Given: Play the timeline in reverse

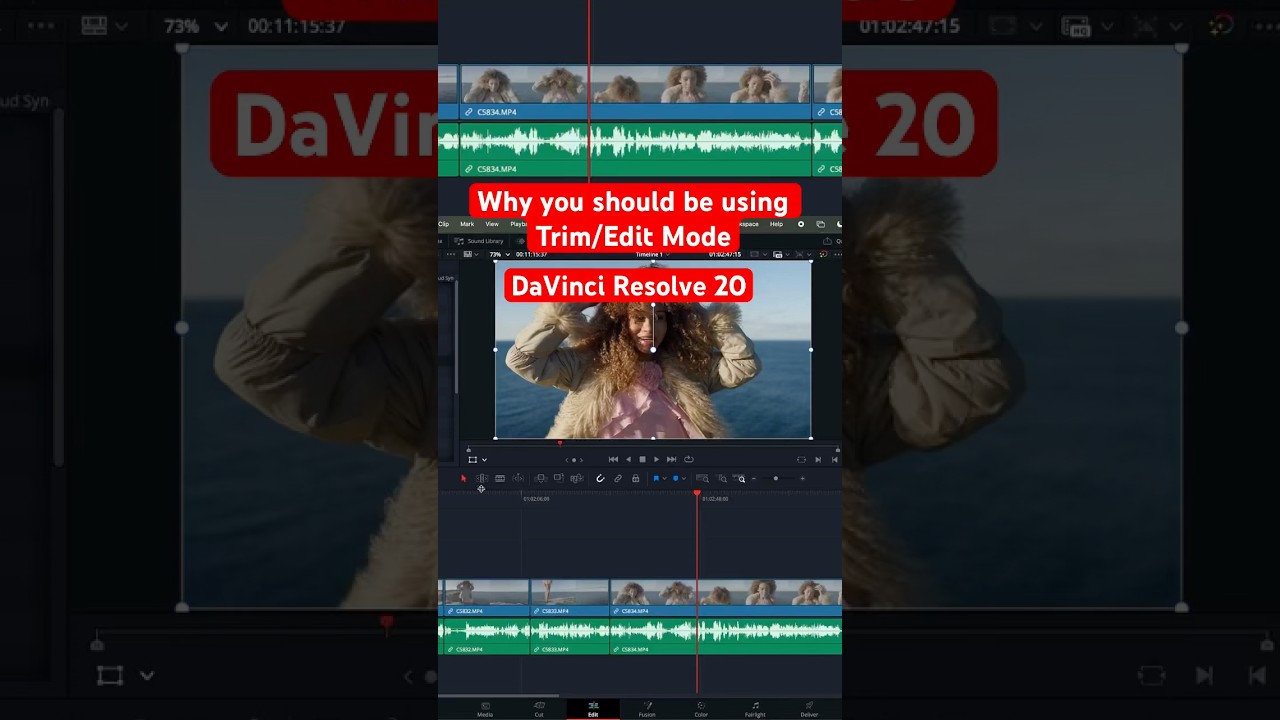Looking at the screenshot, I should point(628,459).
